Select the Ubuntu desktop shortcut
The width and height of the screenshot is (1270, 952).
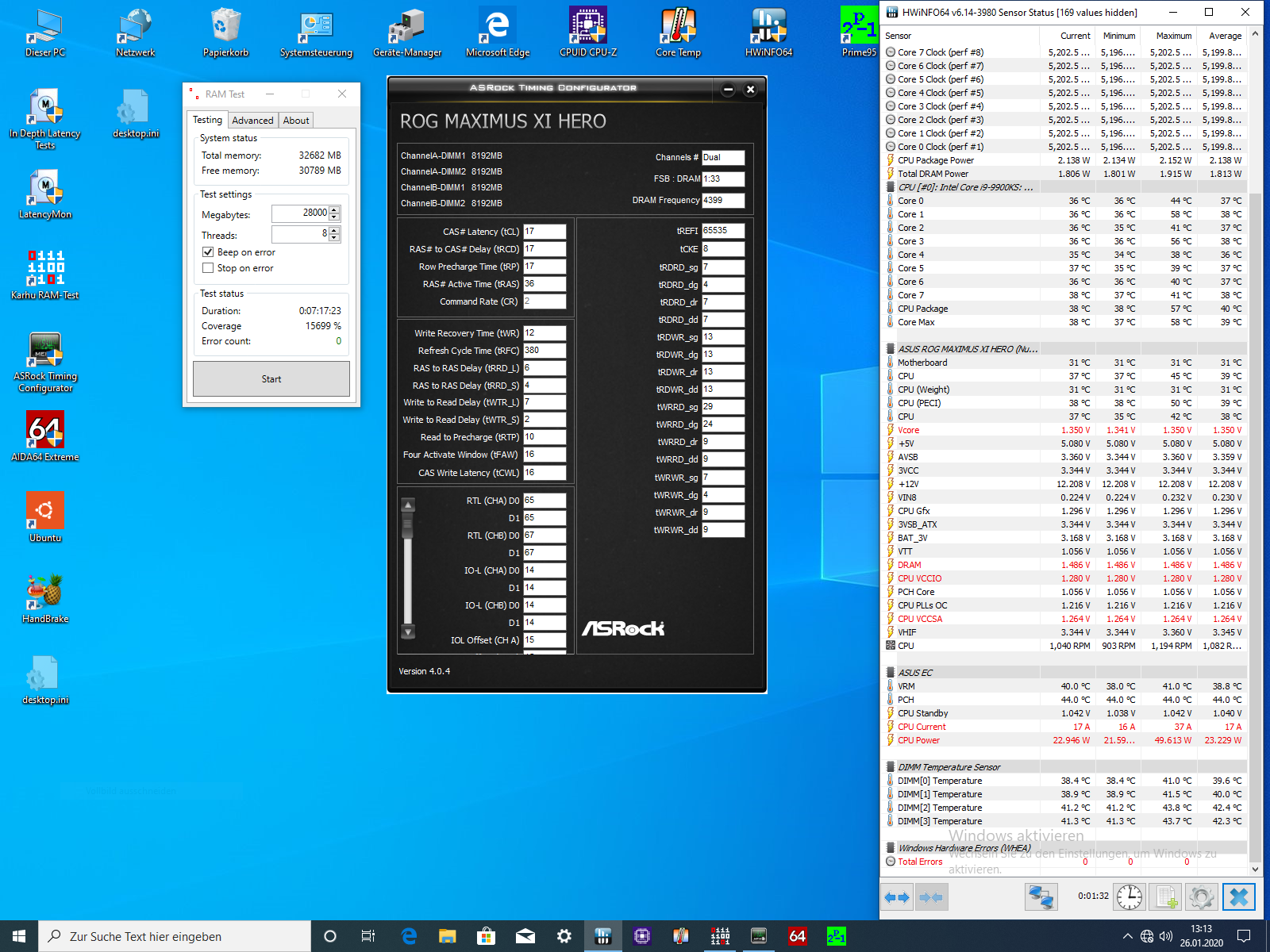(45, 518)
